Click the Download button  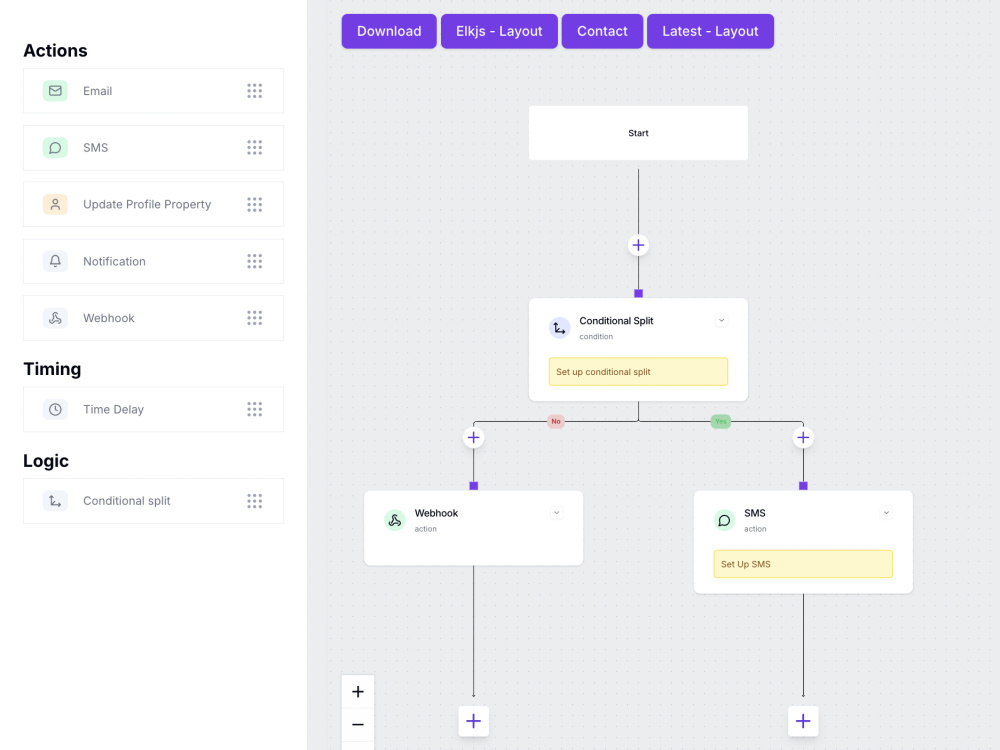tap(389, 31)
